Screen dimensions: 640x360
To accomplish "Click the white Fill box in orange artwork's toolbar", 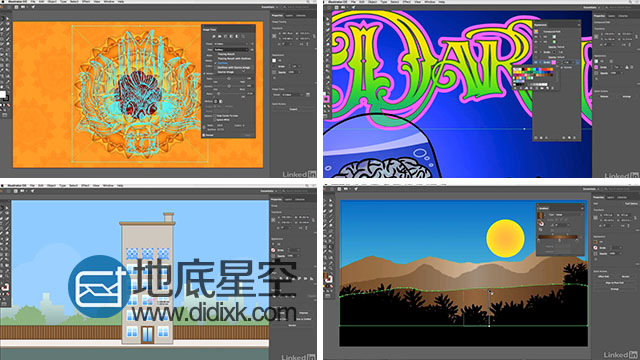I will coord(3,95).
